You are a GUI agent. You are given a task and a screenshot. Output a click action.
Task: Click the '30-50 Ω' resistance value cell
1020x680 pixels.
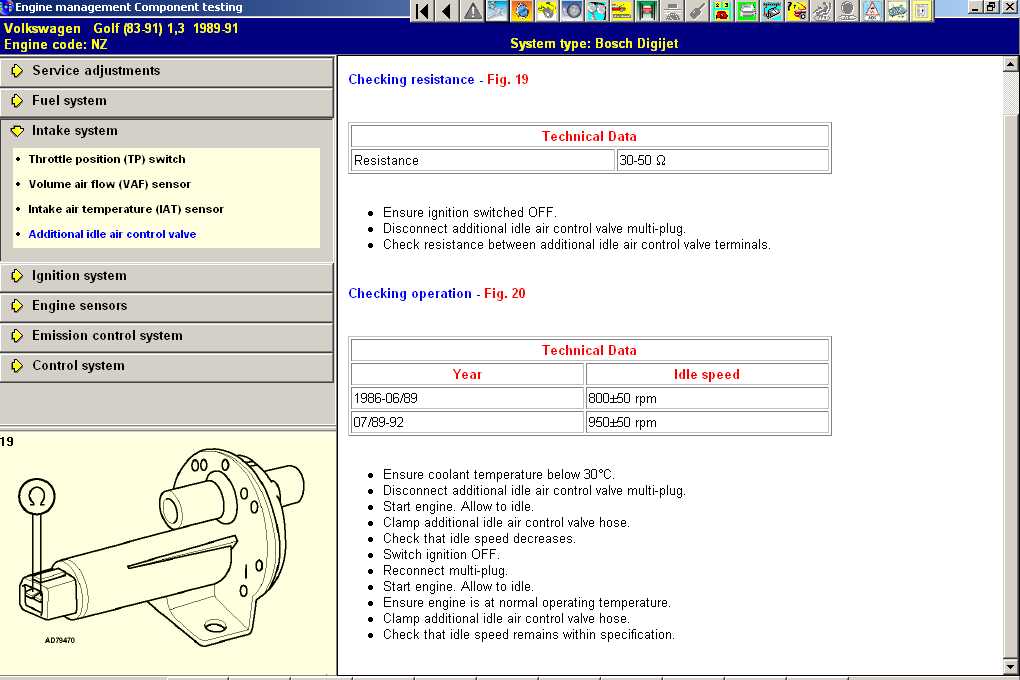[723, 161]
